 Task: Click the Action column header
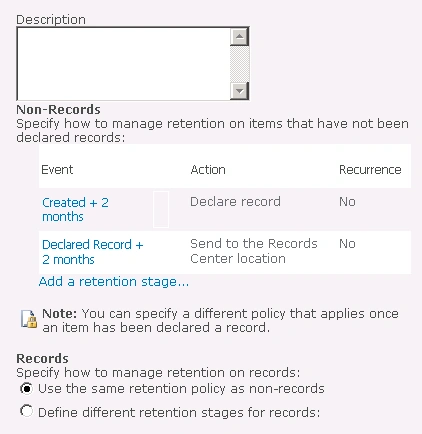tap(208, 170)
